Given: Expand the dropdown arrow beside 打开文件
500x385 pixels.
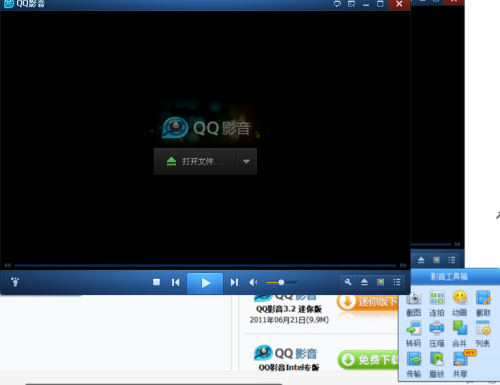Looking at the screenshot, I should point(246,162).
